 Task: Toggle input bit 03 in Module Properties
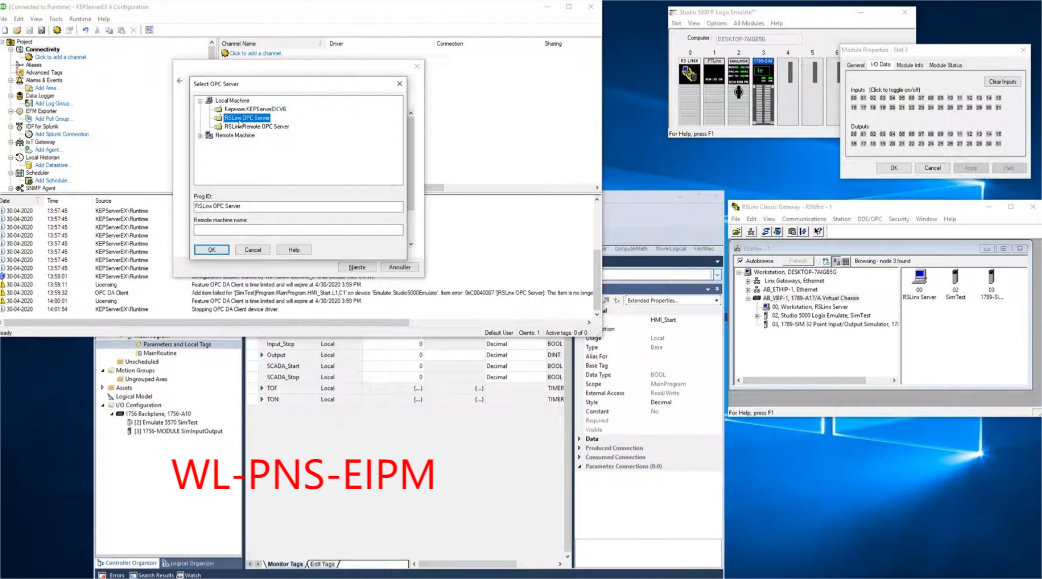click(x=883, y=98)
